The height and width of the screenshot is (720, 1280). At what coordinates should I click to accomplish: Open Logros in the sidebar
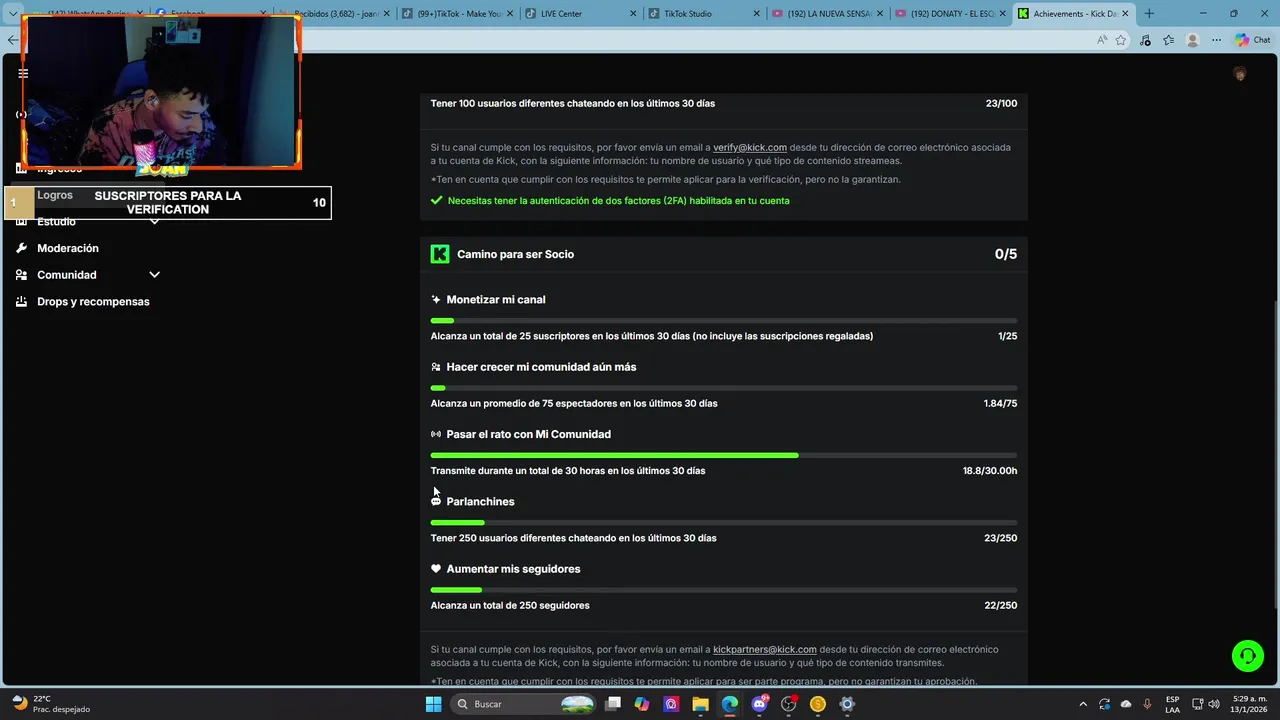coord(55,195)
